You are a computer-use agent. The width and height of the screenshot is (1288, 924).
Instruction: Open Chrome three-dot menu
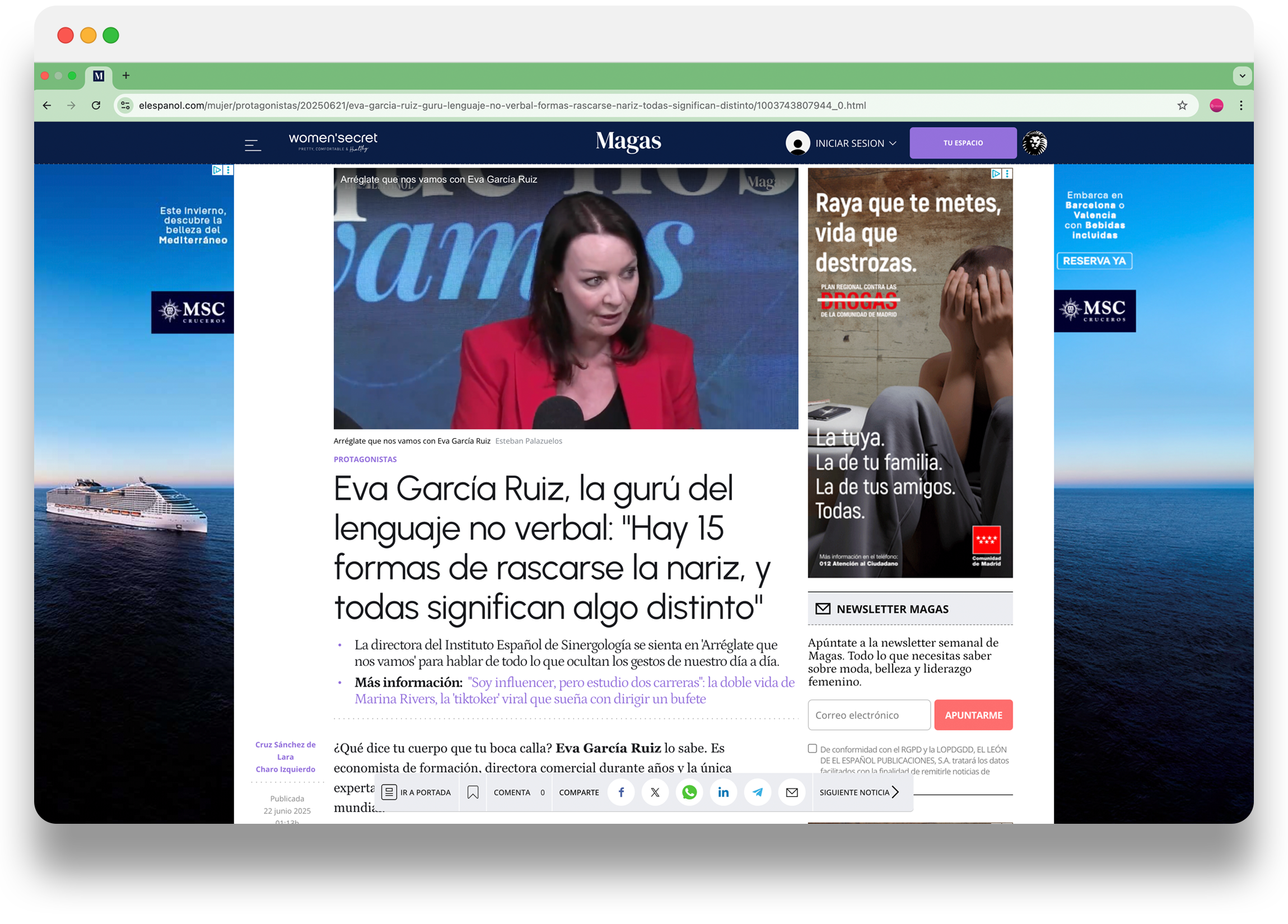coord(1241,106)
